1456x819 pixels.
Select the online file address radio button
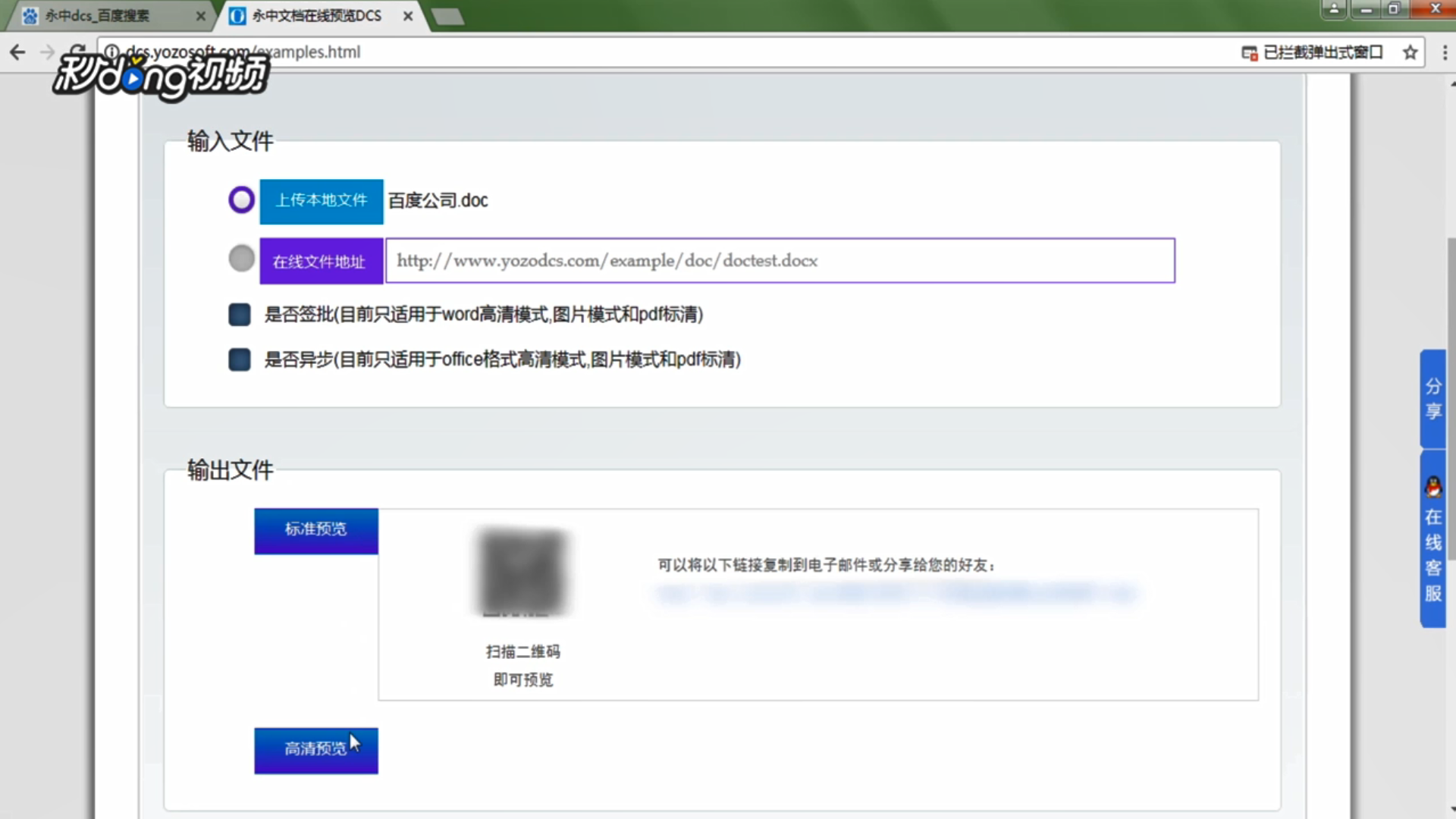click(241, 259)
